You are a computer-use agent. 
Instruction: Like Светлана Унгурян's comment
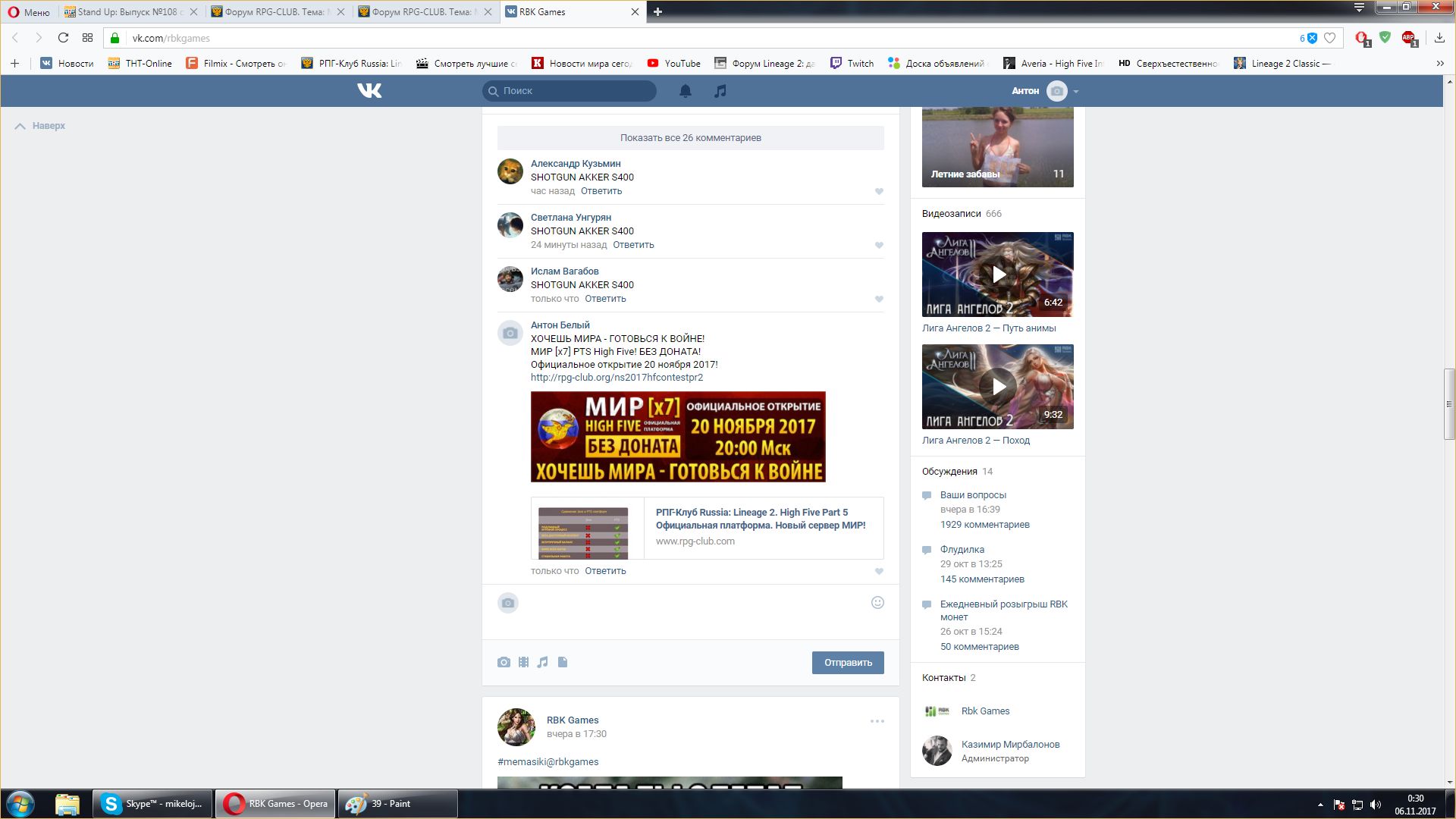[x=879, y=246]
